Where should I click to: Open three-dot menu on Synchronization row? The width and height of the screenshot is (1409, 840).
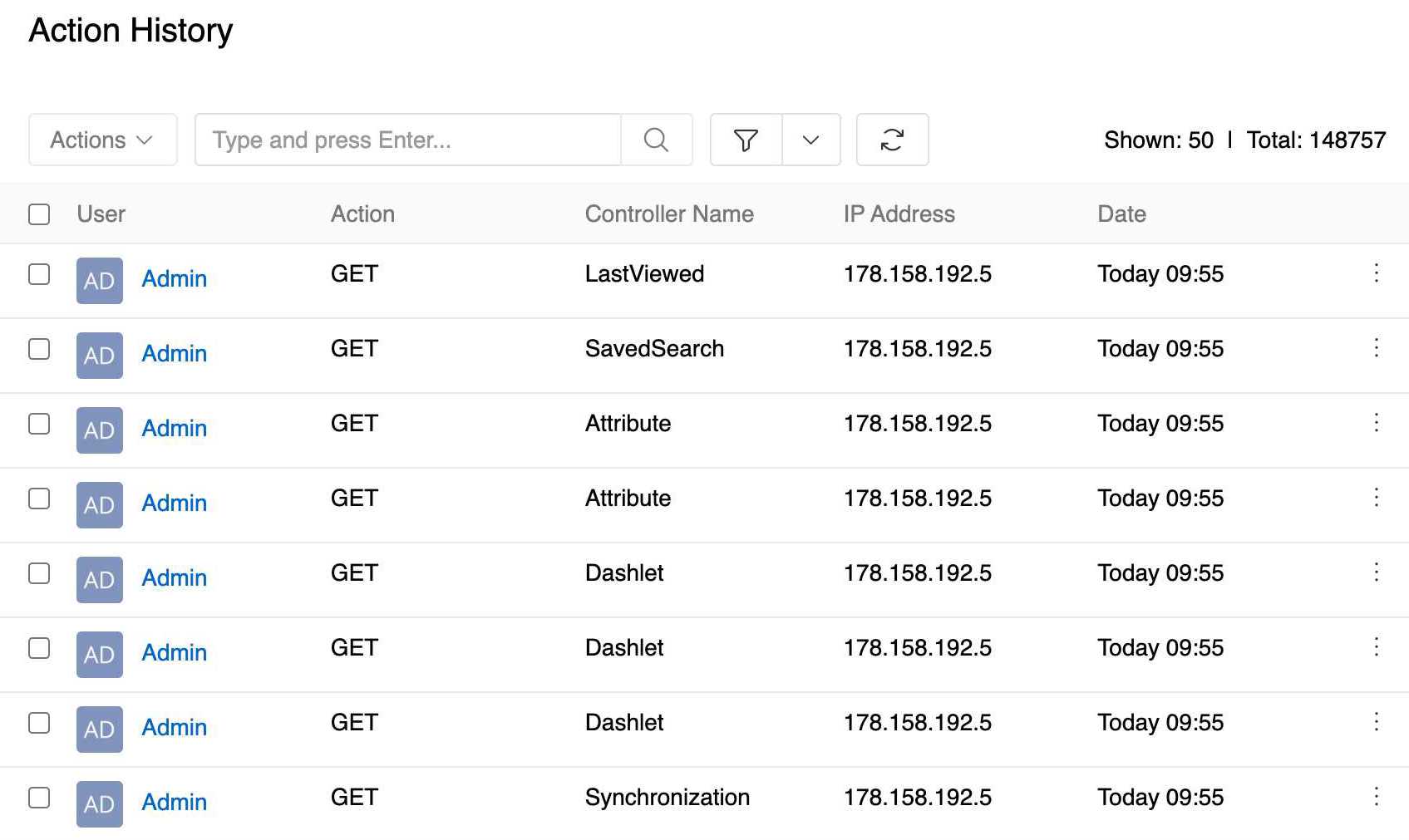1376,797
